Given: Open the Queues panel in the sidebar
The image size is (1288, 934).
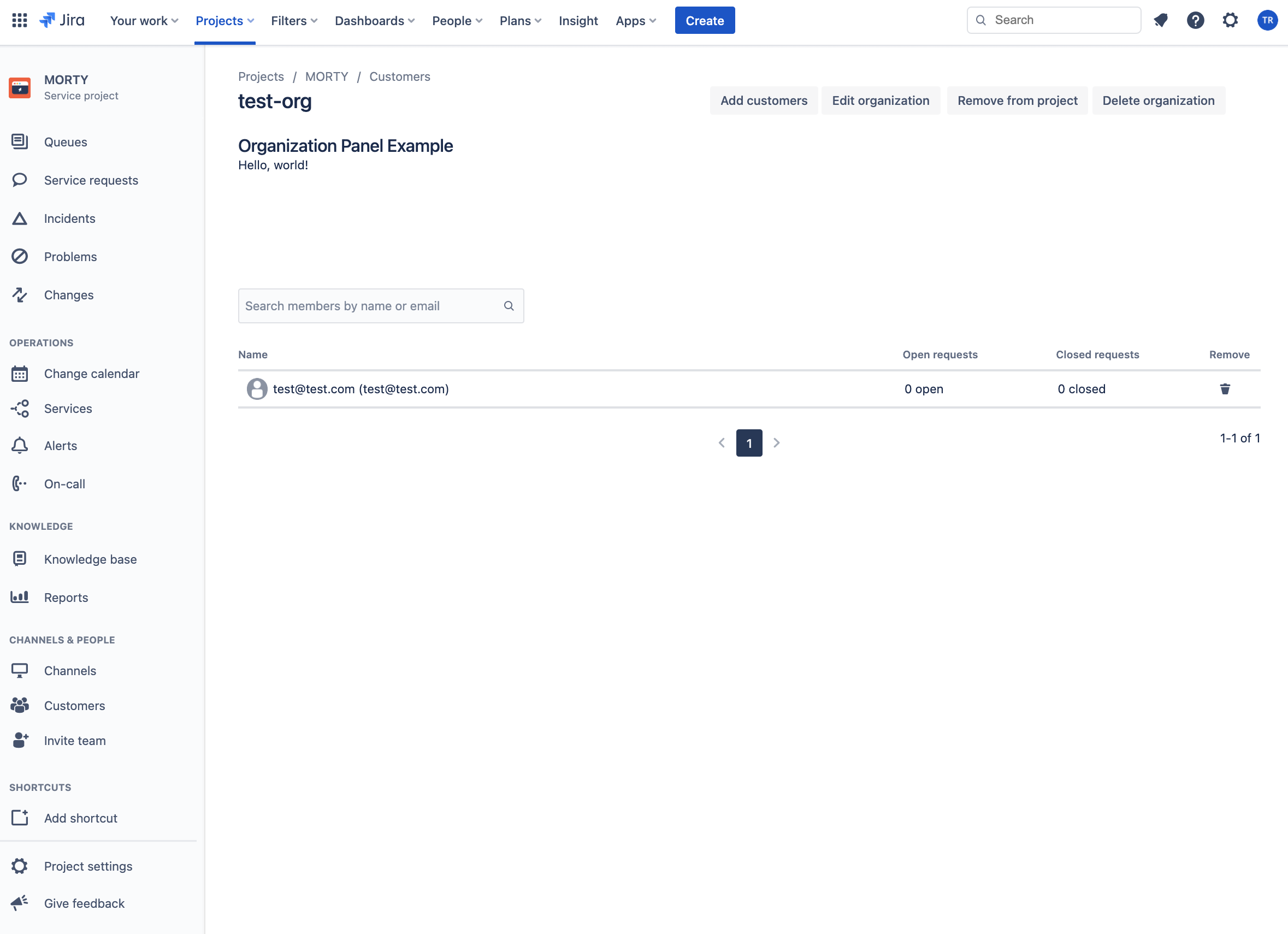Looking at the screenshot, I should point(66,142).
